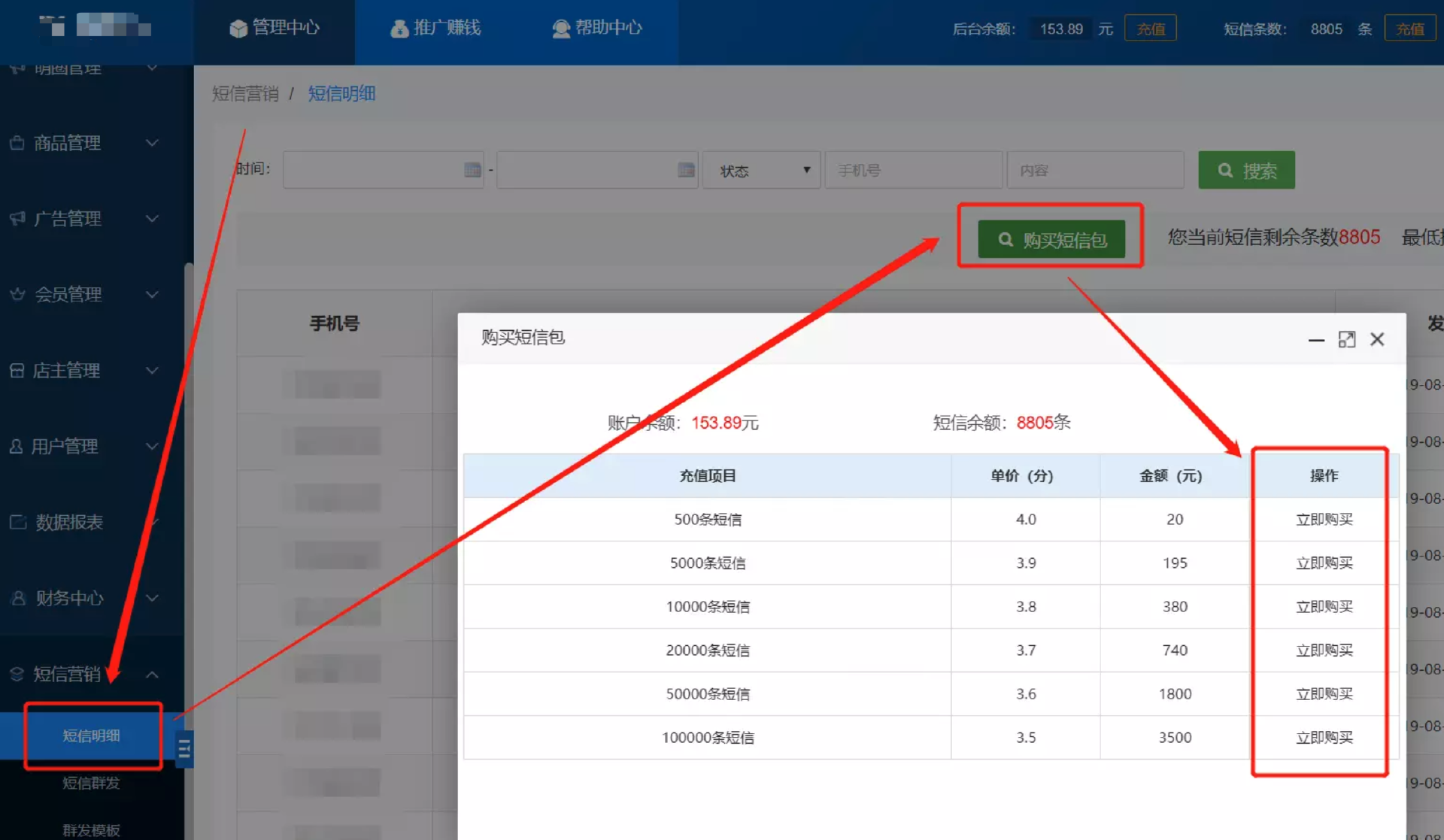Click 立即购买 for 100000条短信 package
This screenshot has height=840, width=1444.
(1324, 738)
